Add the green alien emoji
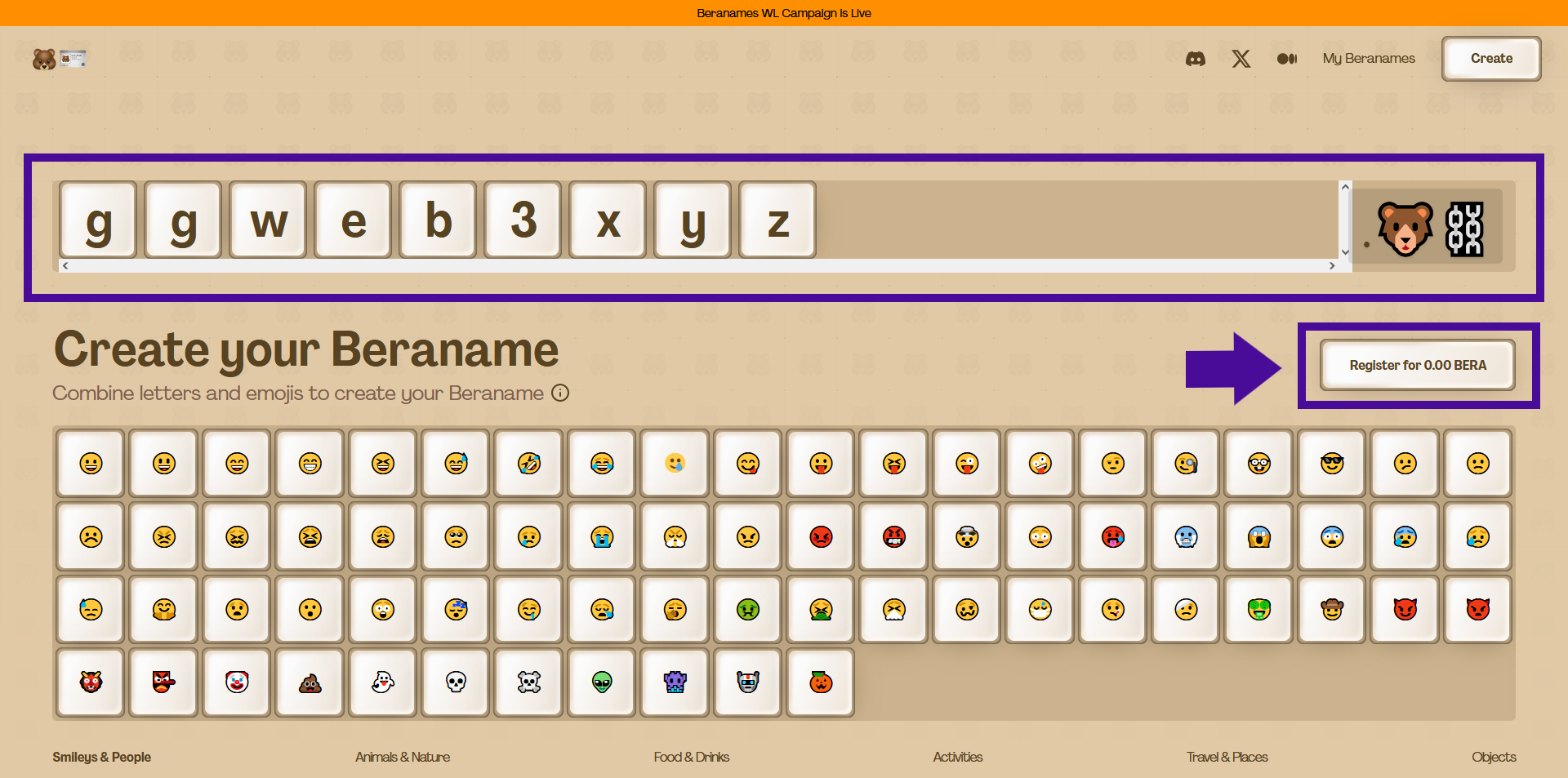Image resolution: width=1568 pixels, height=778 pixels. [602, 682]
